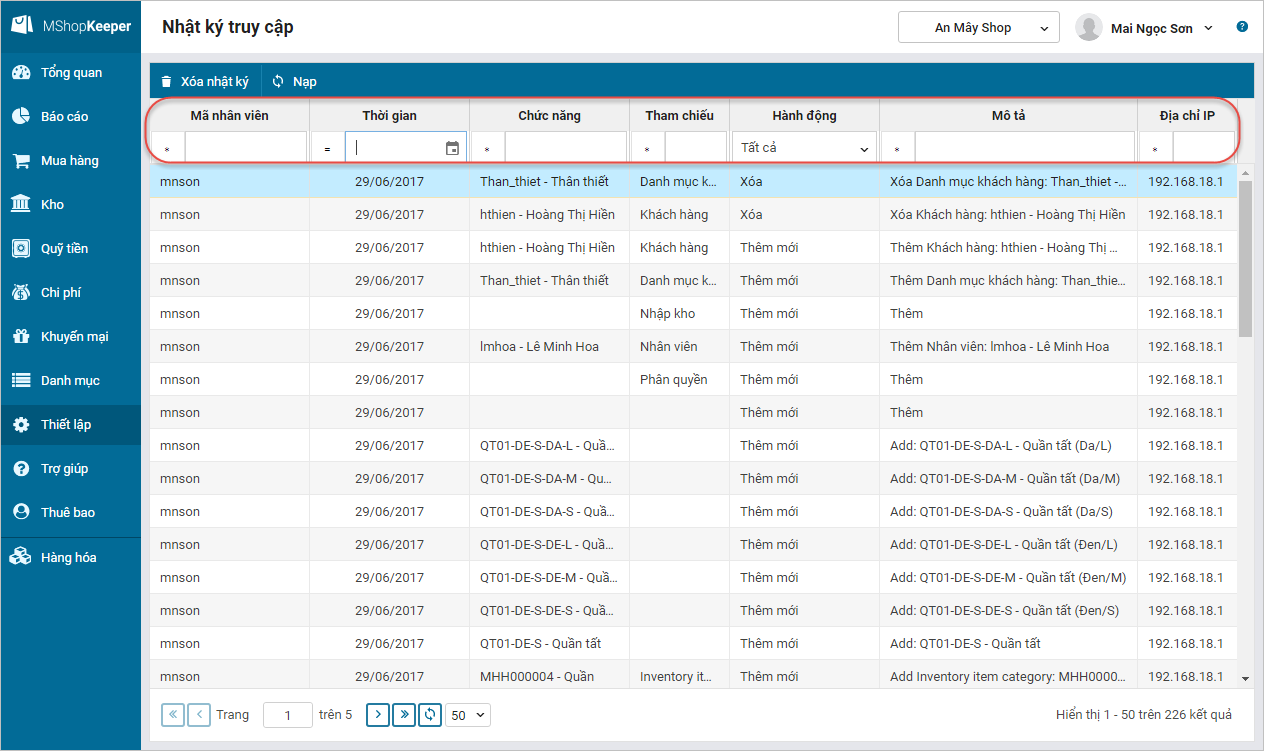The height and width of the screenshot is (751, 1264).
Task: Sort by Mô tả column header
Action: 1008,115
